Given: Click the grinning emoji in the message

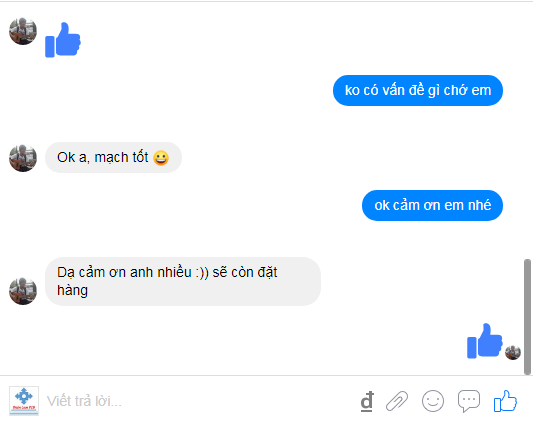Looking at the screenshot, I should [x=161, y=158].
